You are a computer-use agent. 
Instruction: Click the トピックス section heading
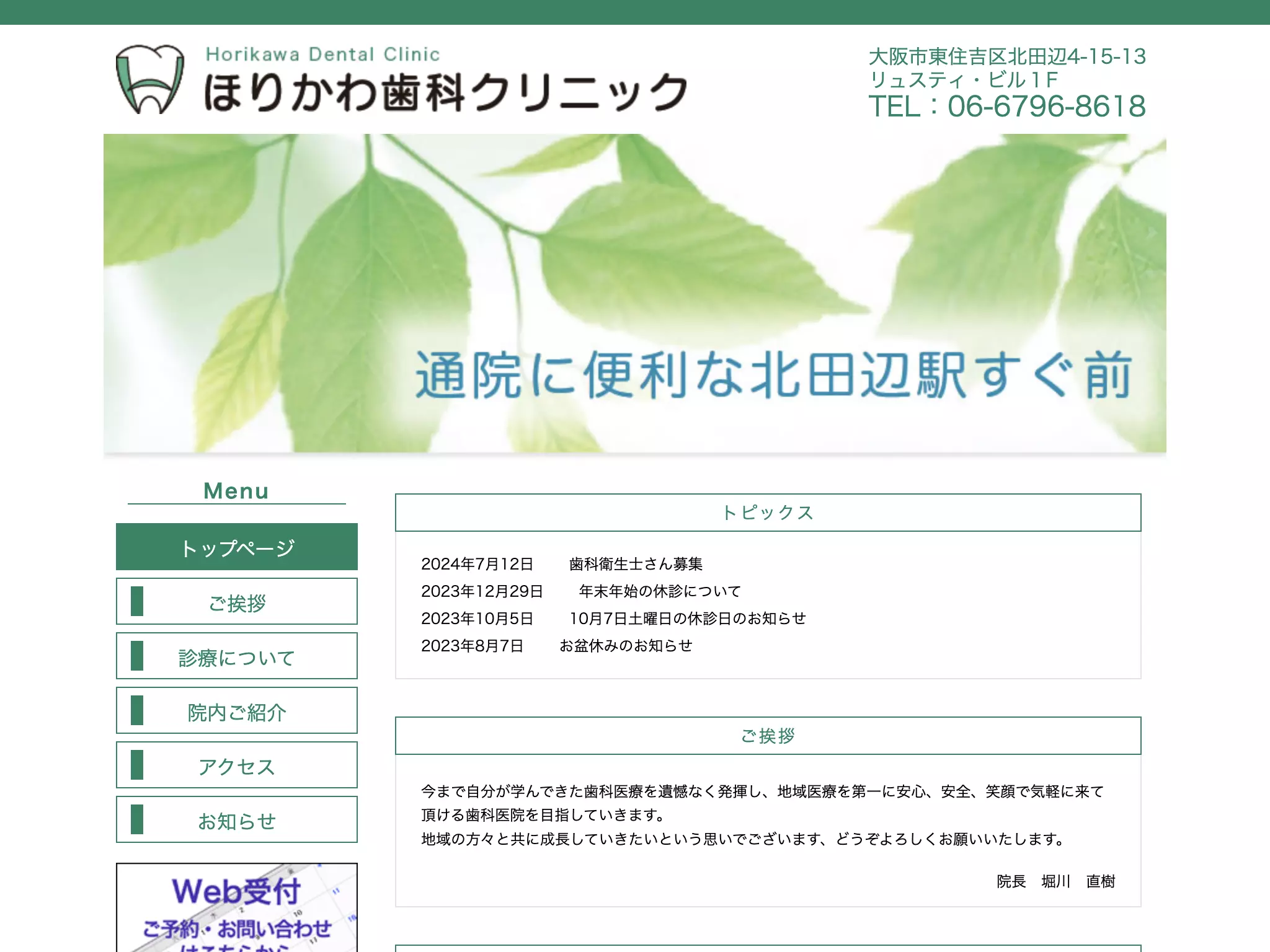point(768,513)
